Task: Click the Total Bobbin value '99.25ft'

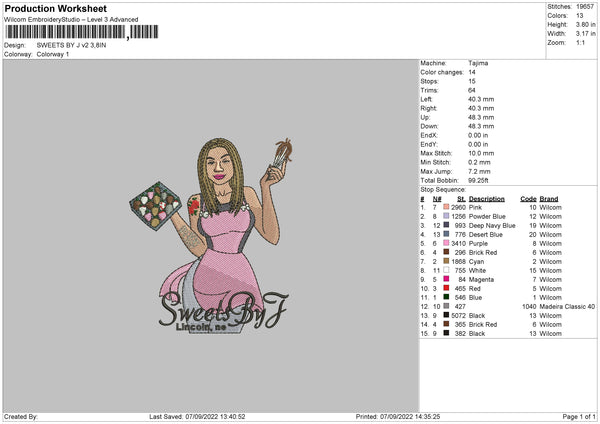Action: point(478,180)
